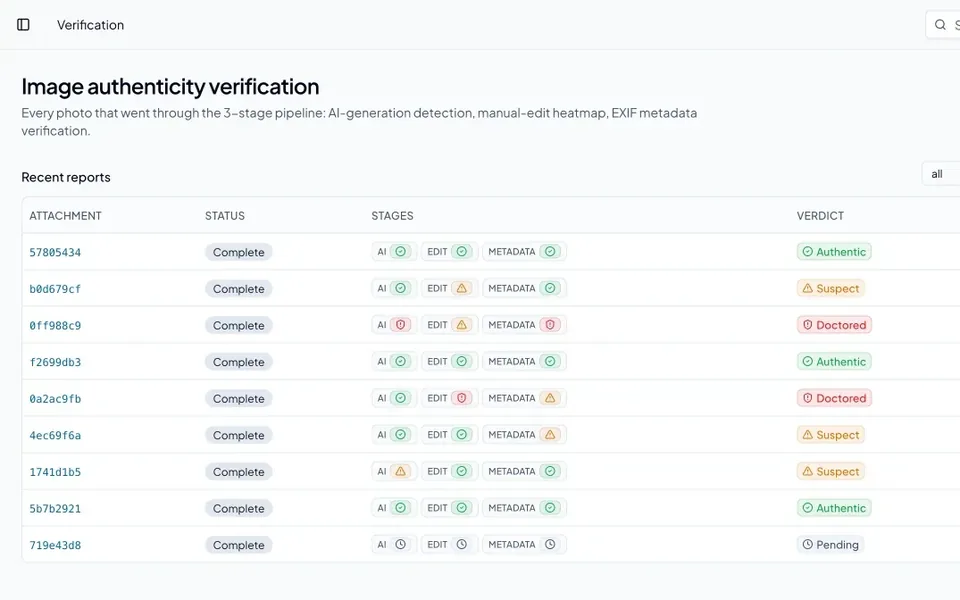Click the ATTACHMENT column header
This screenshot has height=600, width=960.
click(x=66, y=216)
